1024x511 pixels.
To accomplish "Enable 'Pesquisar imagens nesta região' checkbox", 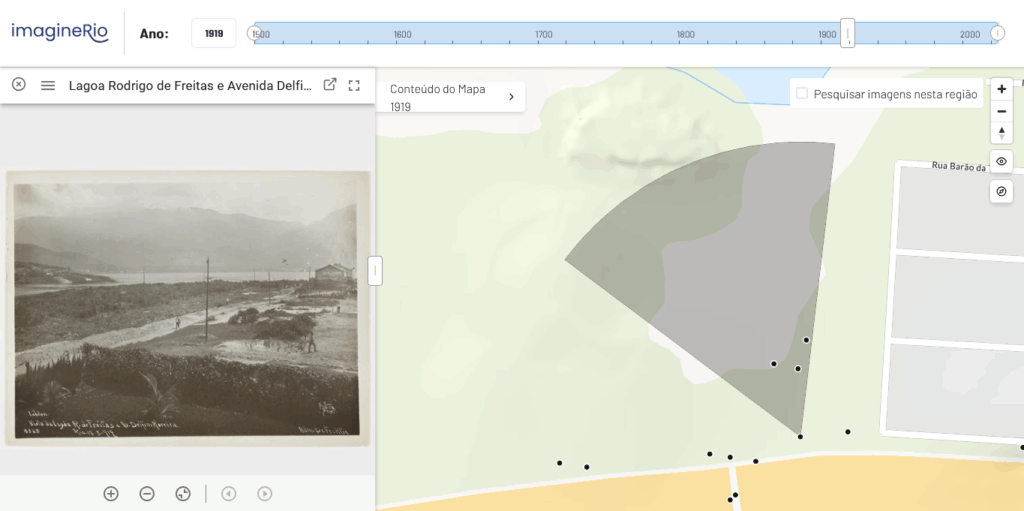I will (x=802, y=94).
